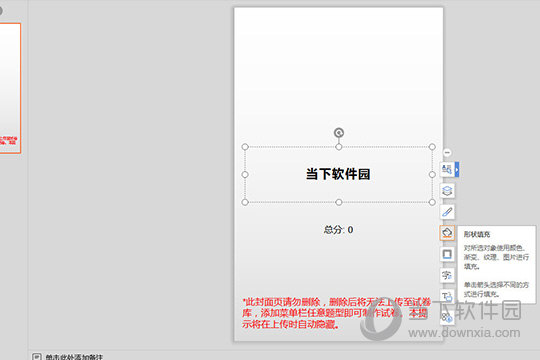Click the shape fill paint bucket icon
Screen dimensions: 540x360
pyautogui.click(x=447, y=233)
